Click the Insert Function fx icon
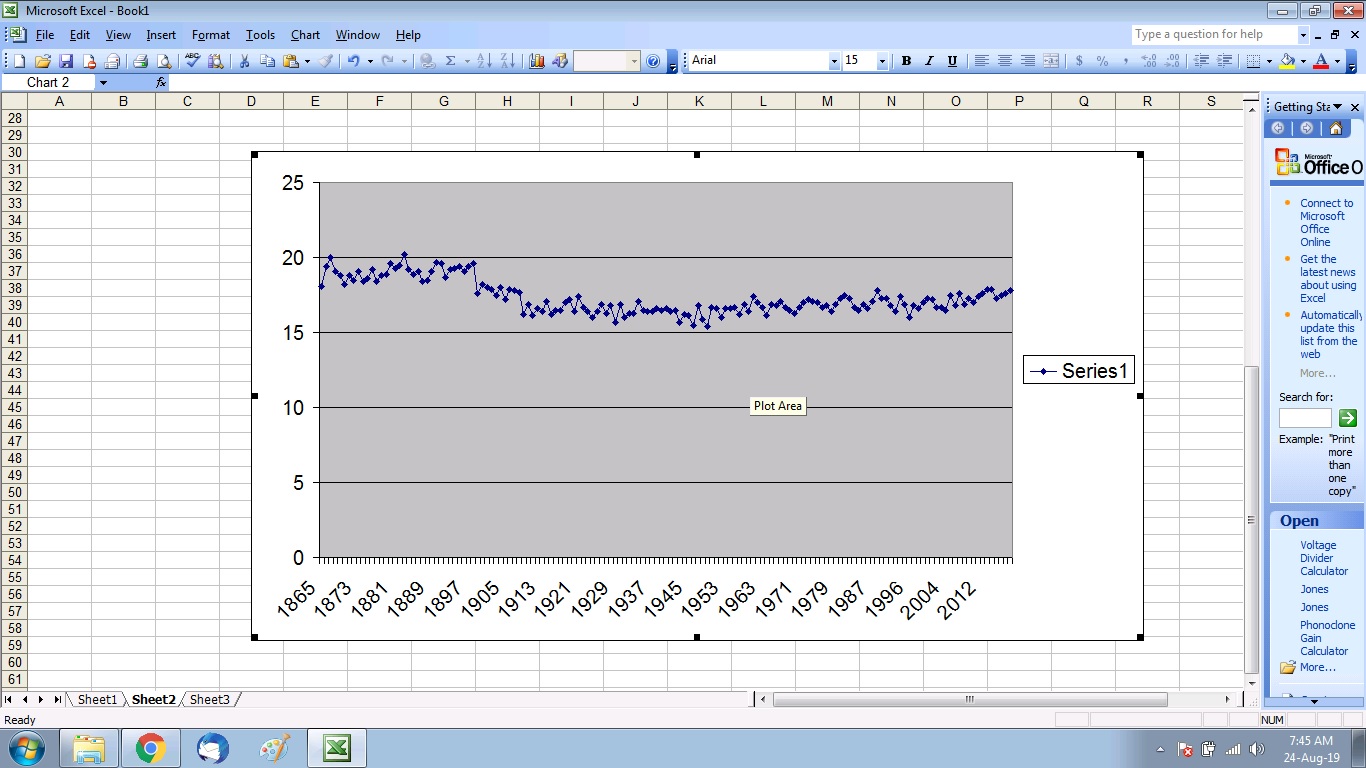1366x768 pixels. [161, 83]
